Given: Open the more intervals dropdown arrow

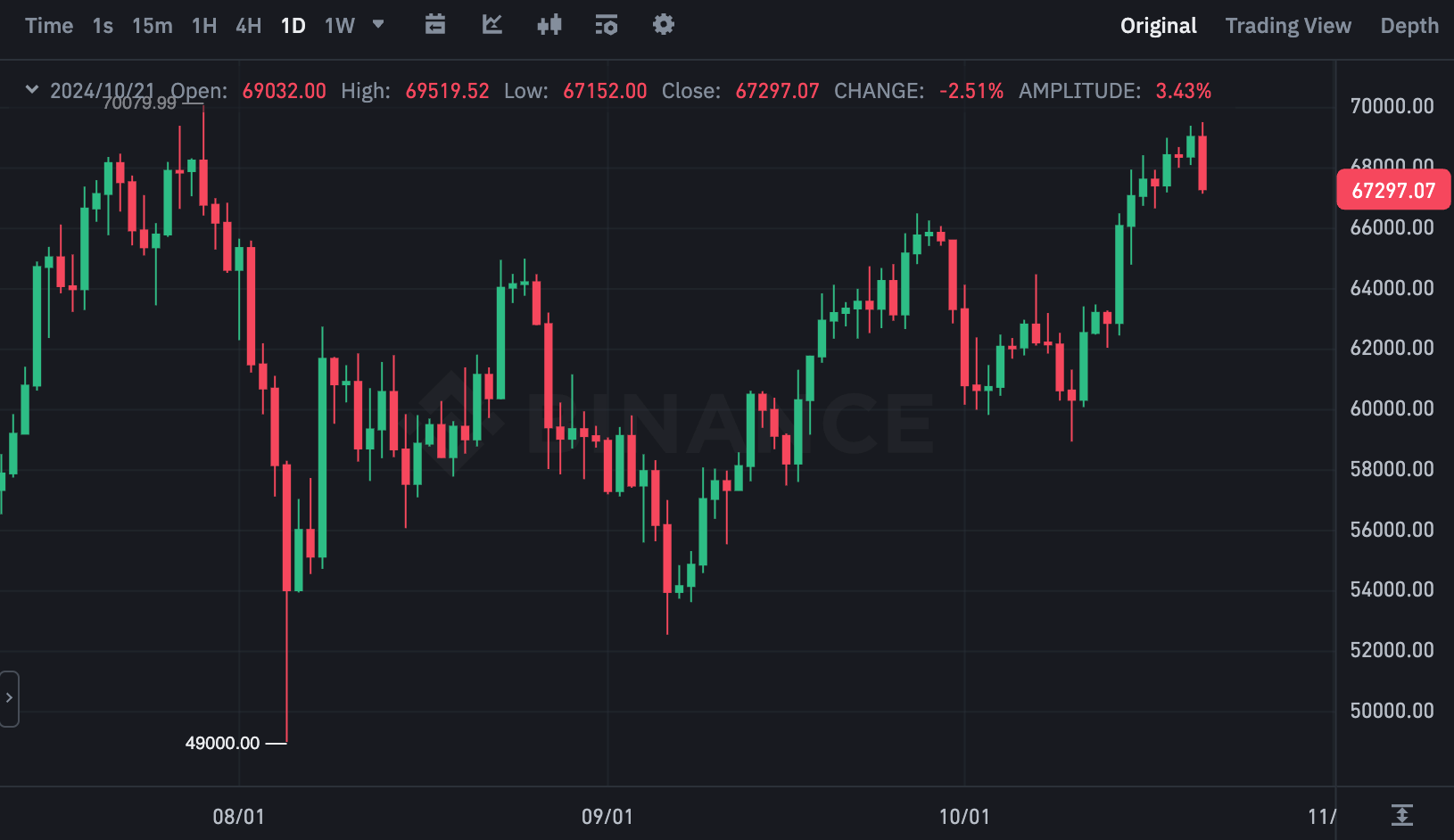Looking at the screenshot, I should tap(378, 25).
